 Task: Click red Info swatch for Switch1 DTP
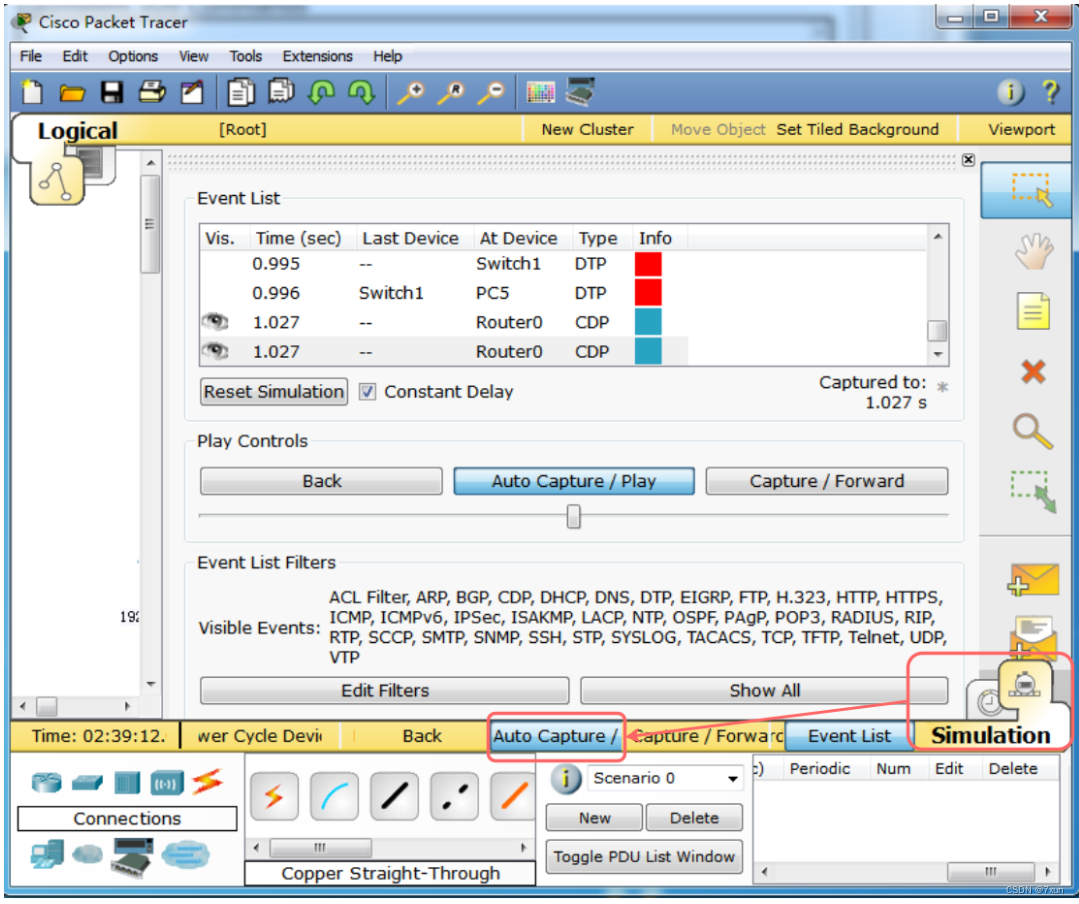648,263
